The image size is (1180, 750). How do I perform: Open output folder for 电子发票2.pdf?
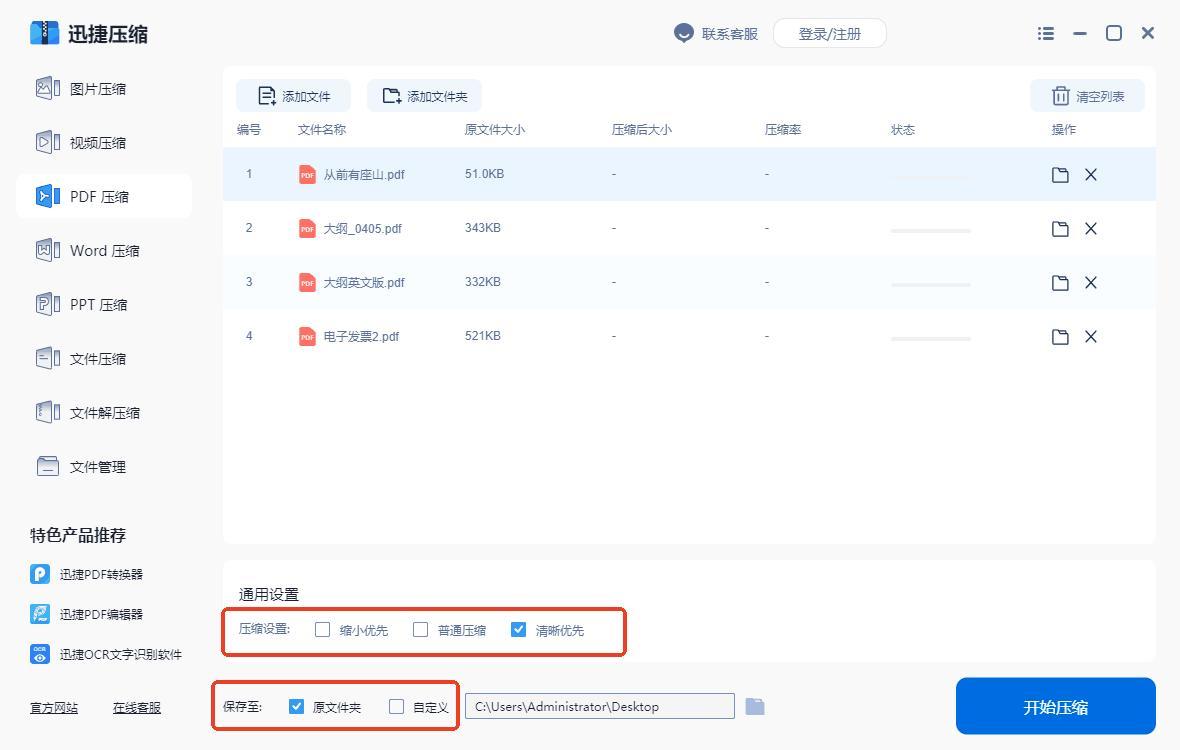point(1060,337)
